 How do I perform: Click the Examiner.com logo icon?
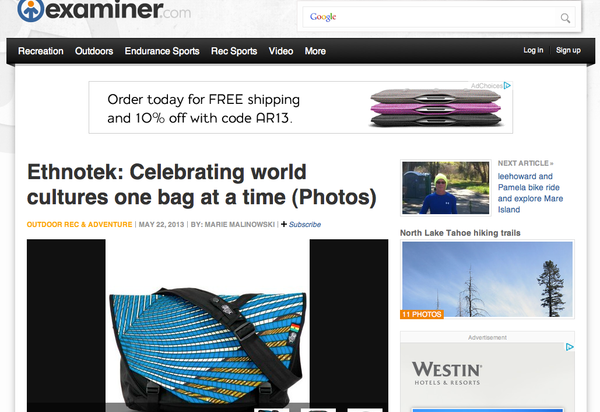coord(31,10)
